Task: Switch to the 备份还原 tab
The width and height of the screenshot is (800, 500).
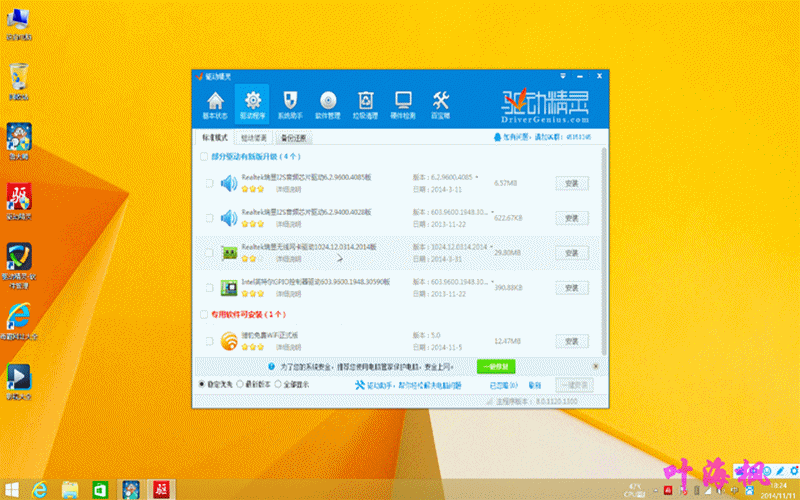Action: [x=293, y=138]
